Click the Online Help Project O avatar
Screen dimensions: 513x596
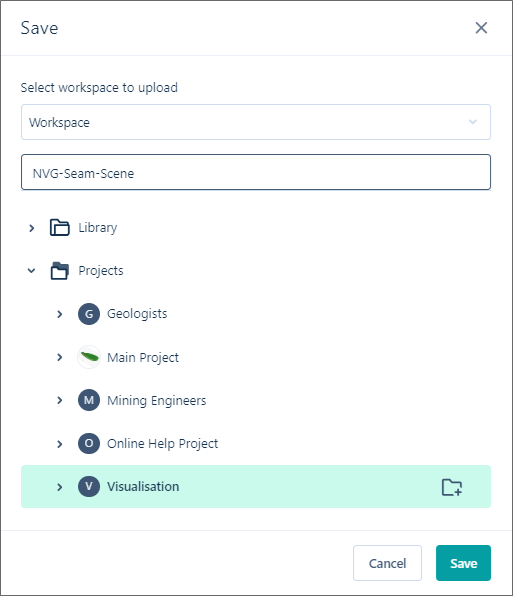pos(89,443)
